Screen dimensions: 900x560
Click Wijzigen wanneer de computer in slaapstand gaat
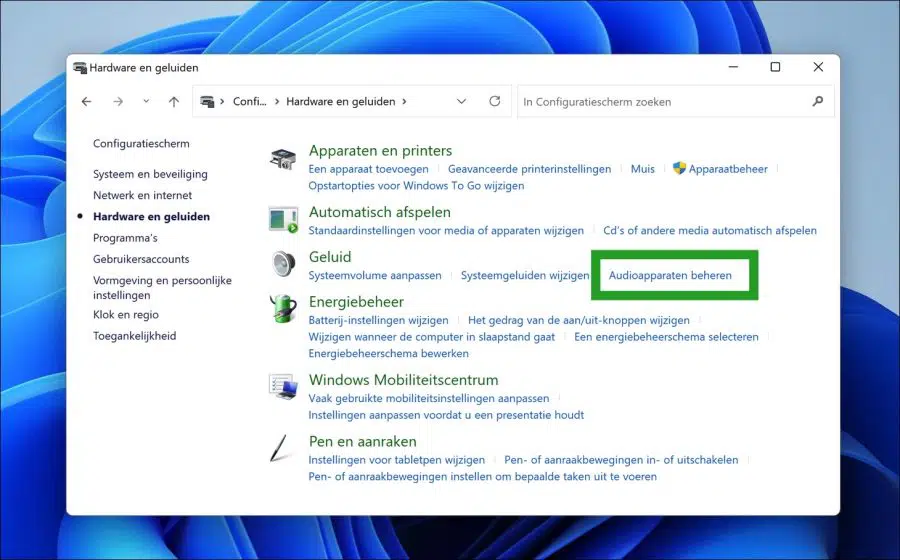pos(432,336)
